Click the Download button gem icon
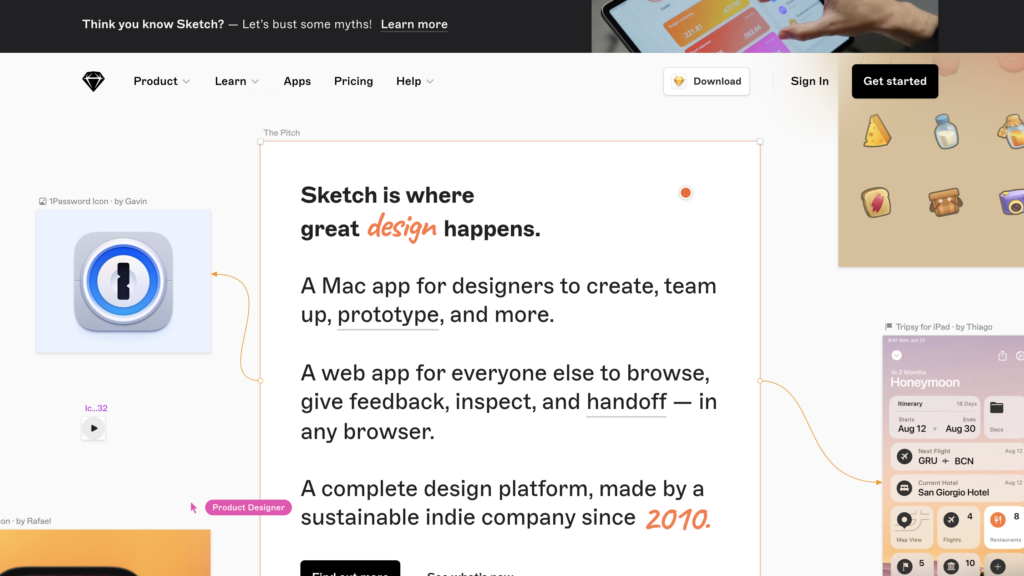 coord(679,81)
